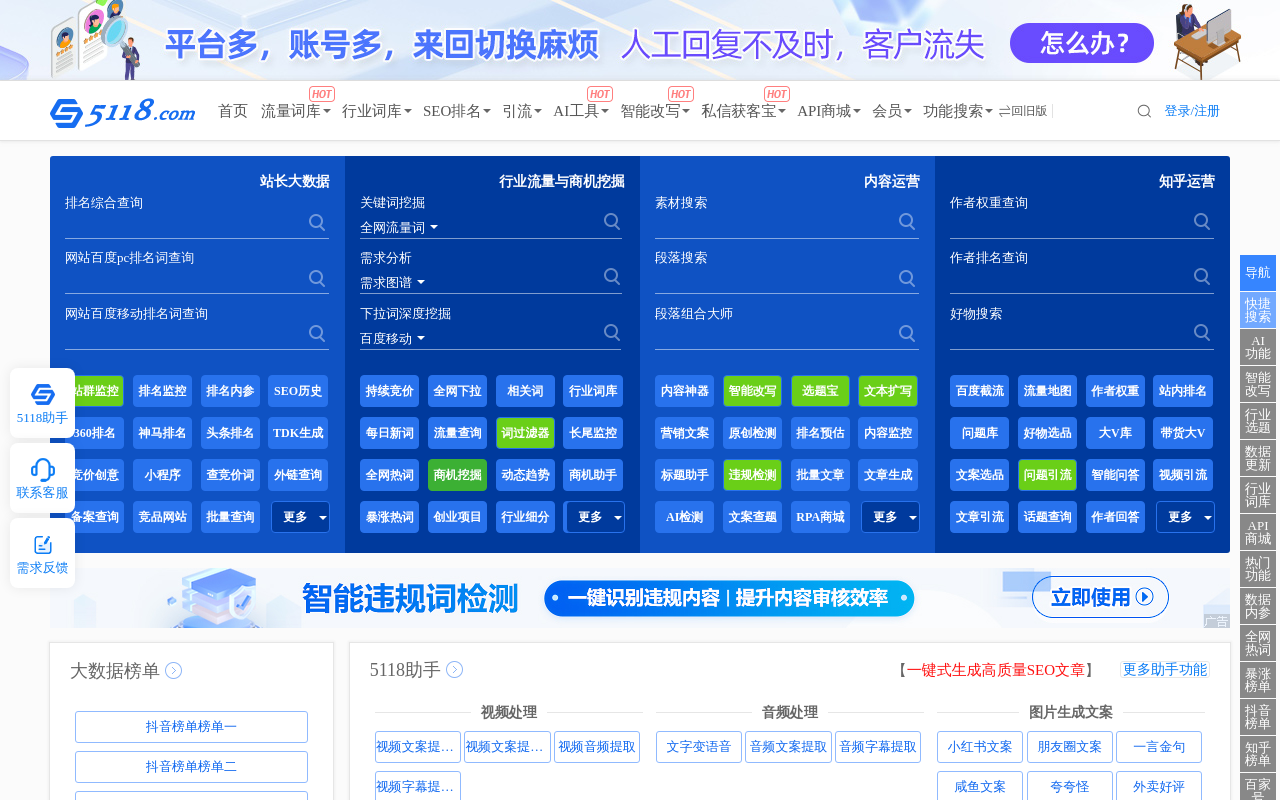This screenshot has height=800, width=1280.
Task: Open the AI工具 navigation menu
Action: point(580,111)
